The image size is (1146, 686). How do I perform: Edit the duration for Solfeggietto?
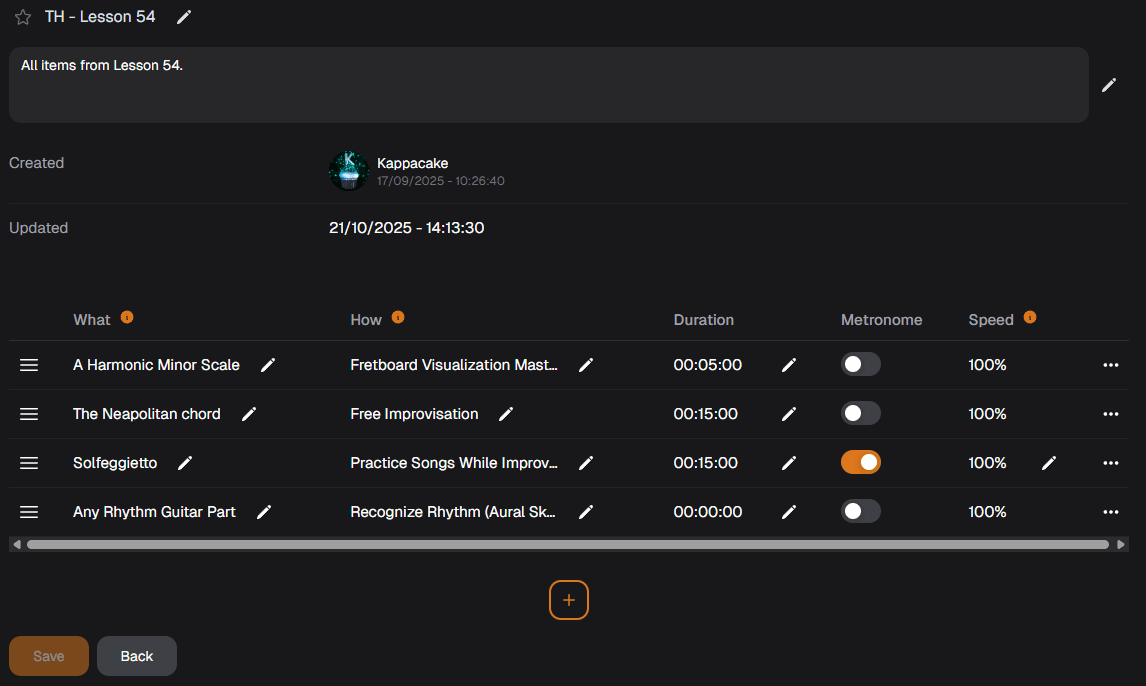[x=789, y=462]
